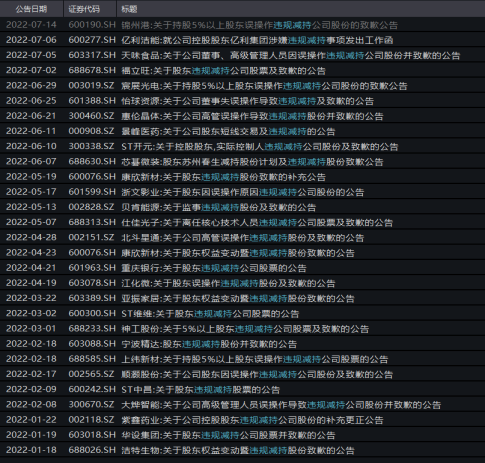Viewport: 485px width, 463px height.
Task: Open the 锦州港 apology announcement title
Action: tap(259, 25)
